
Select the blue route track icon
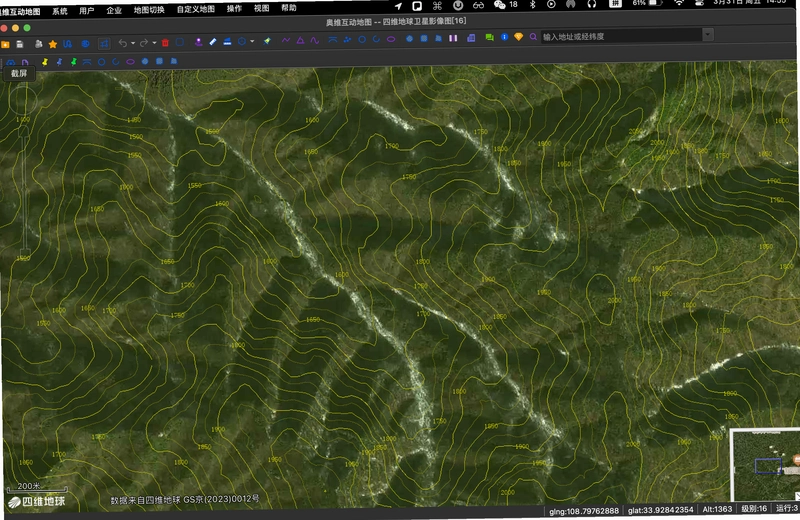tap(67, 44)
